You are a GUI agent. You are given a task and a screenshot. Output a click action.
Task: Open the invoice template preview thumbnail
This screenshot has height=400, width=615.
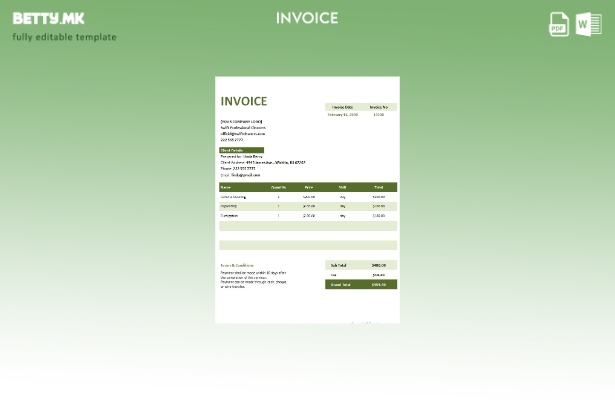tap(307, 200)
